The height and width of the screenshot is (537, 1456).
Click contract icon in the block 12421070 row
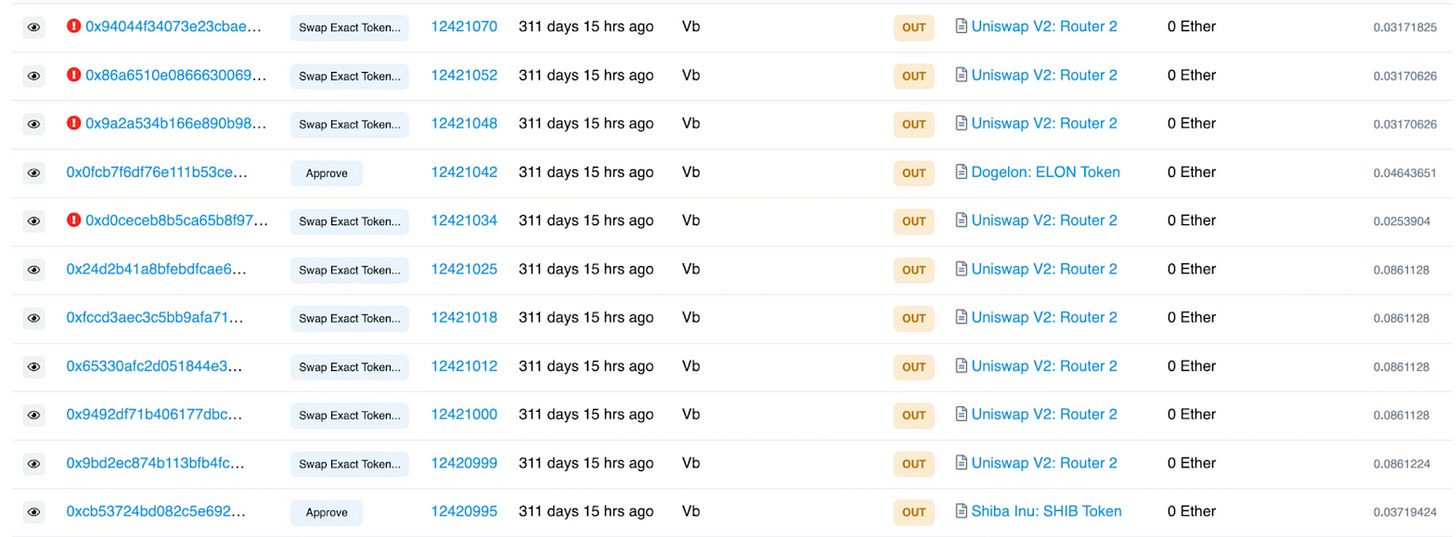pyautogui.click(x=961, y=26)
